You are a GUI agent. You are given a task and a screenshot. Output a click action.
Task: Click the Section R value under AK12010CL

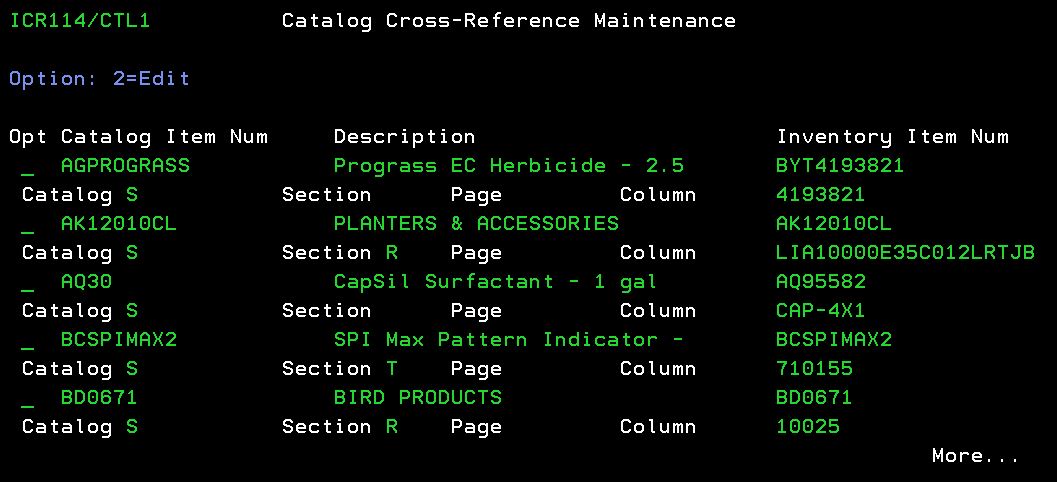tap(391, 253)
